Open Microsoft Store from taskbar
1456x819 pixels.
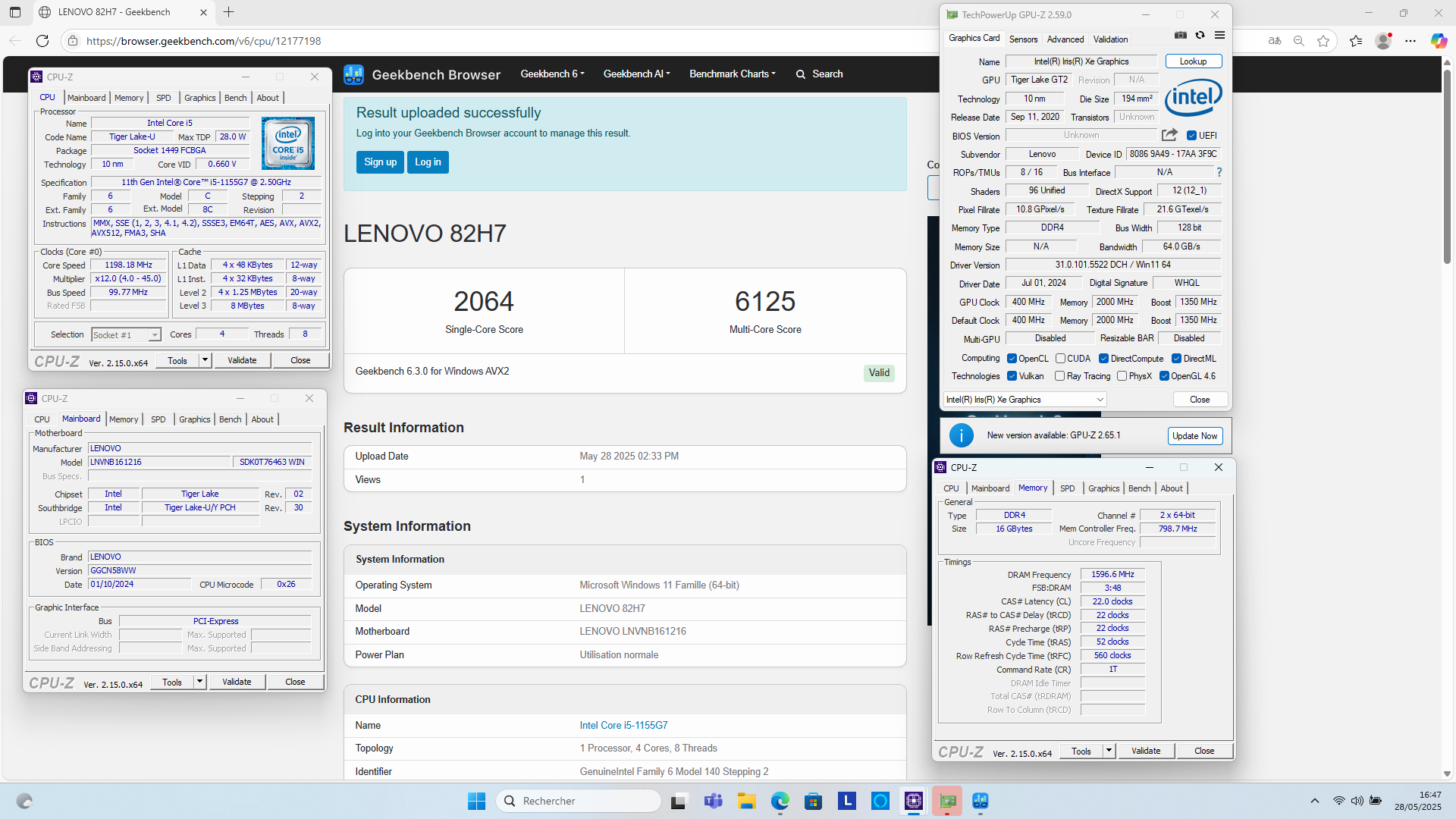tap(814, 801)
